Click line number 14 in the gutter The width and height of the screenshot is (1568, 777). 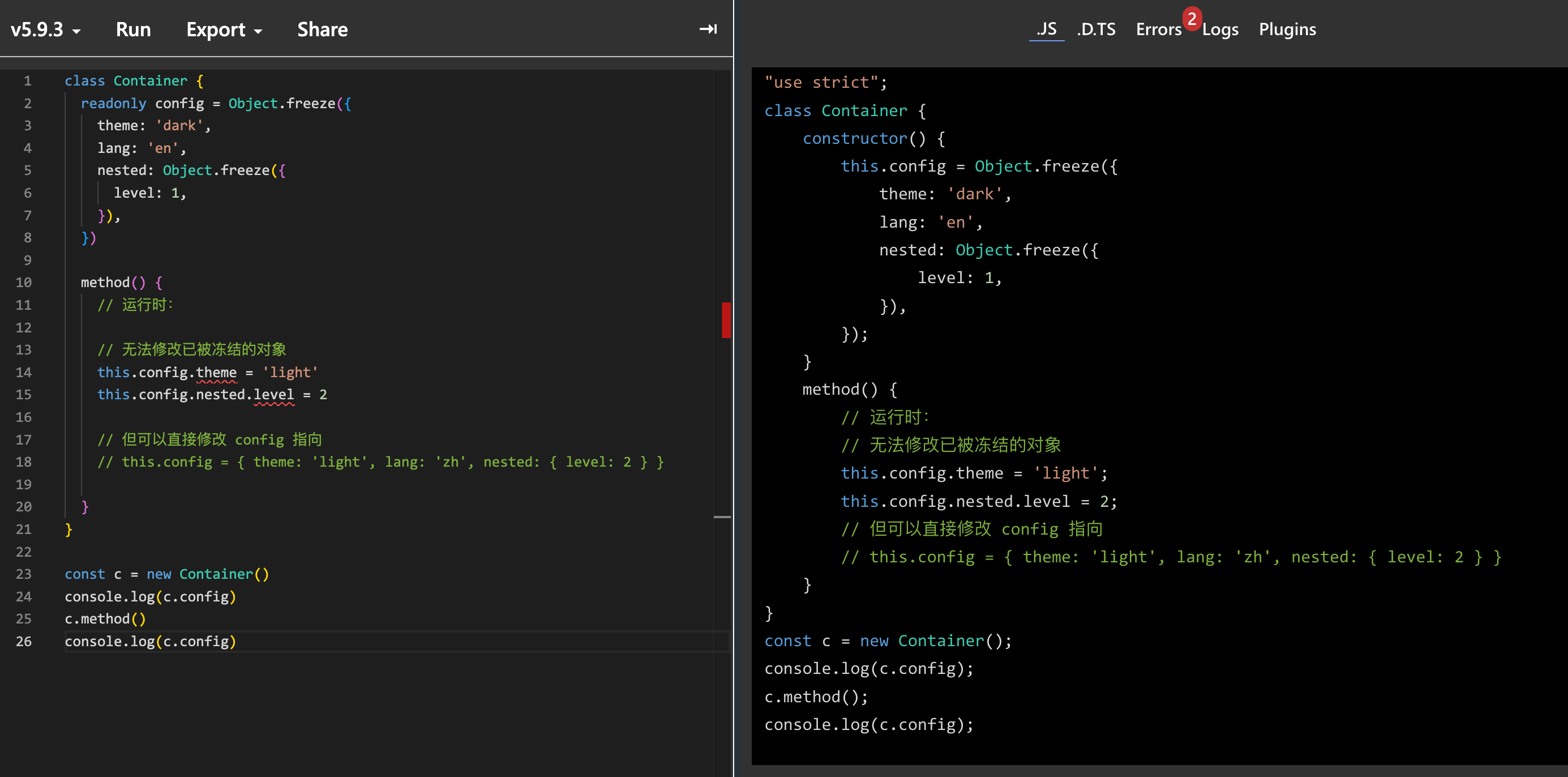24,372
